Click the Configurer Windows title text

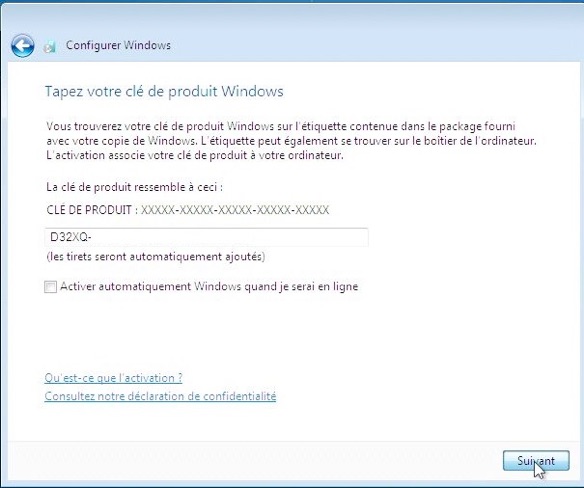pyautogui.click(x=118, y=45)
